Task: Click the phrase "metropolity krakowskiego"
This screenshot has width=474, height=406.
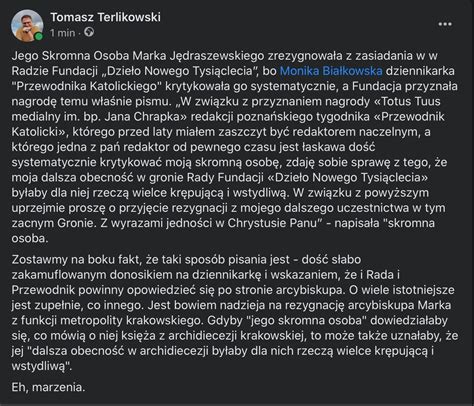Action: tap(132, 320)
